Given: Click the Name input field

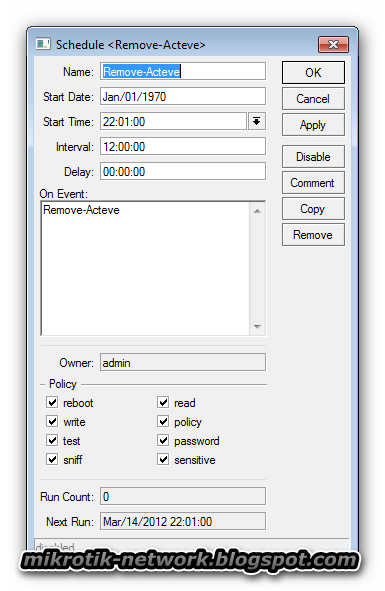Looking at the screenshot, I should click(183, 71).
